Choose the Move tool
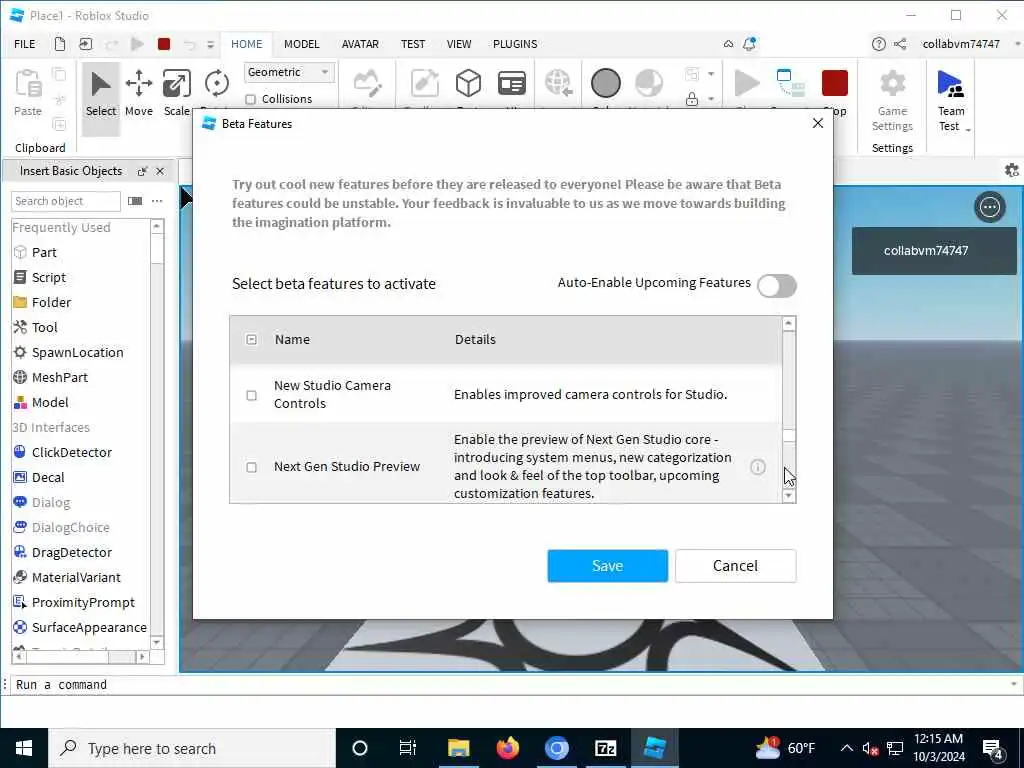The width and height of the screenshot is (1024, 768). coord(138,95)
